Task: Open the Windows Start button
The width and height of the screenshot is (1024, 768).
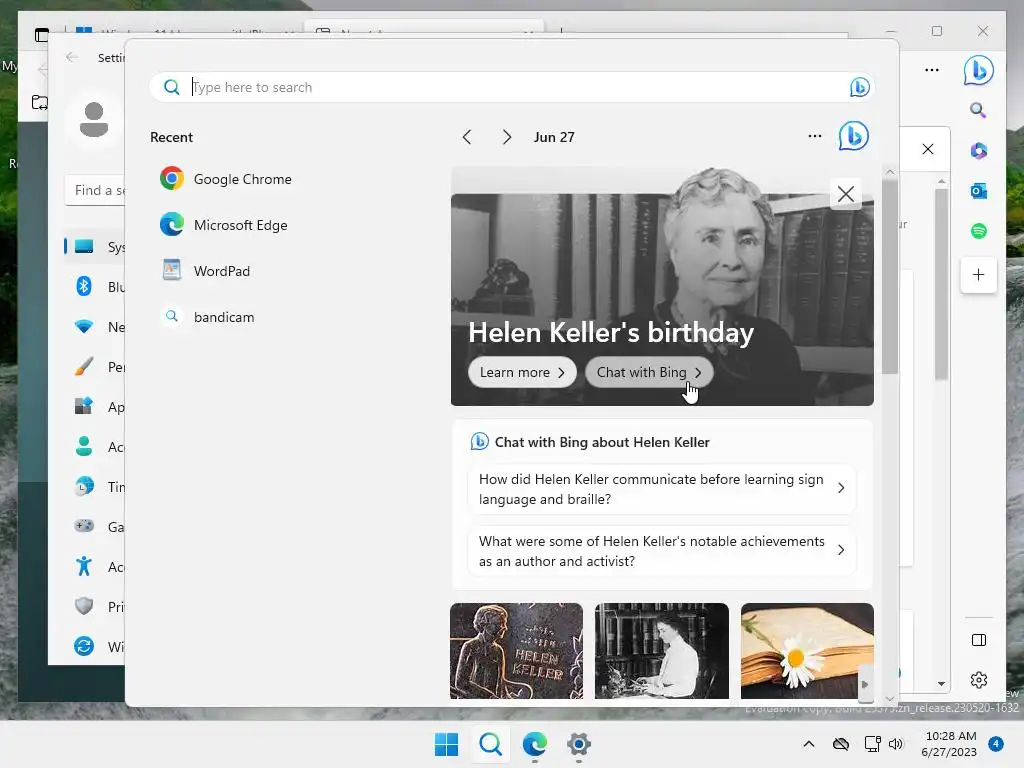Action: point(447,744)
